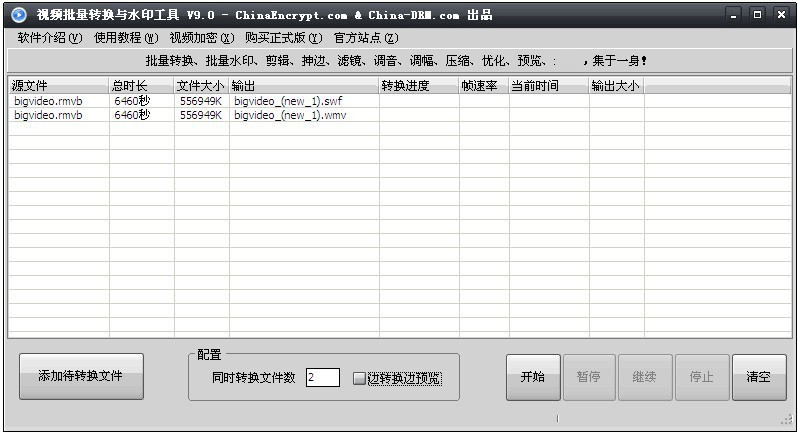The width and height of the screenshot is (798, 433).
Task: Click 556949K size in the .wmv row
Action: [201, 115]
